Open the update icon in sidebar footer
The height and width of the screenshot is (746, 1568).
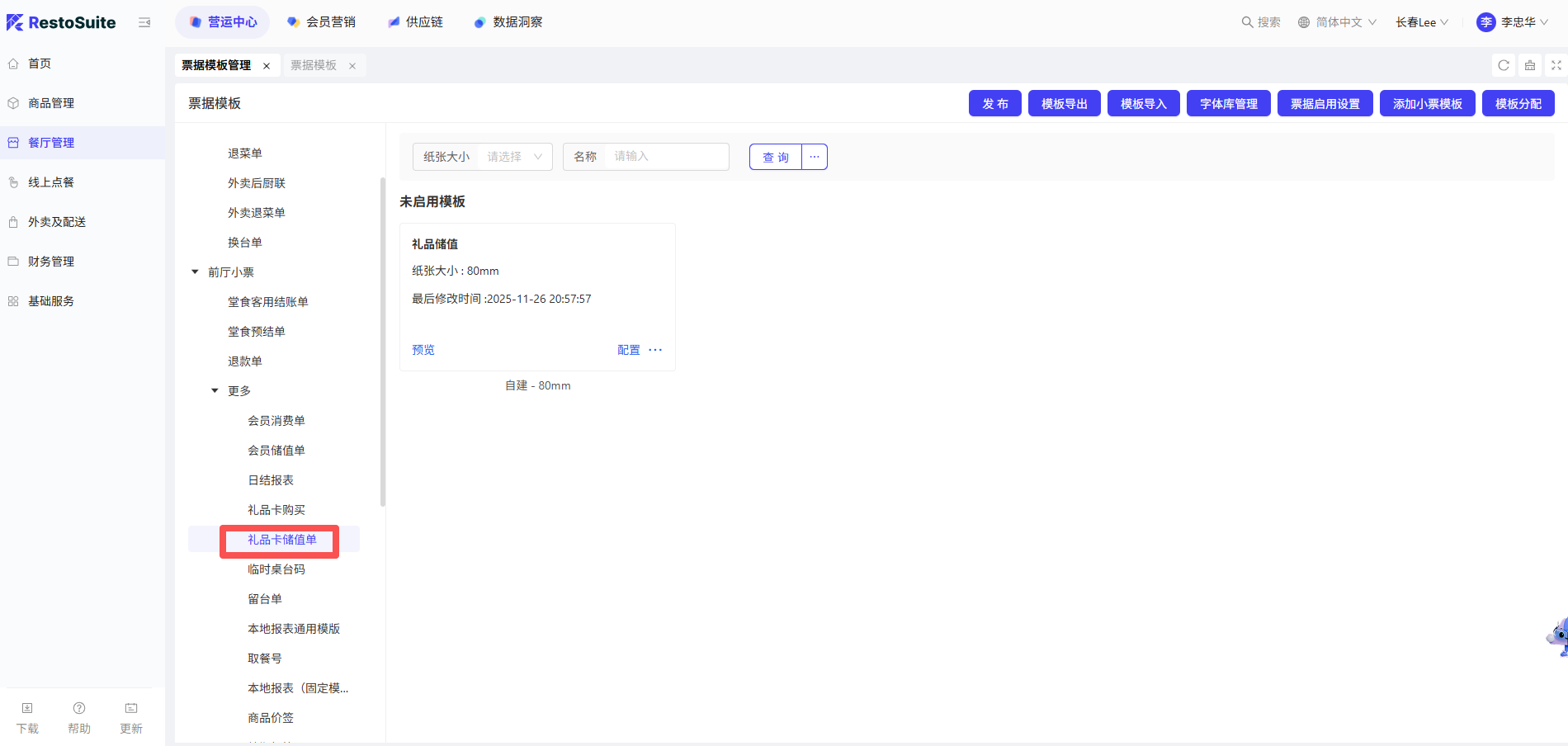131,709
